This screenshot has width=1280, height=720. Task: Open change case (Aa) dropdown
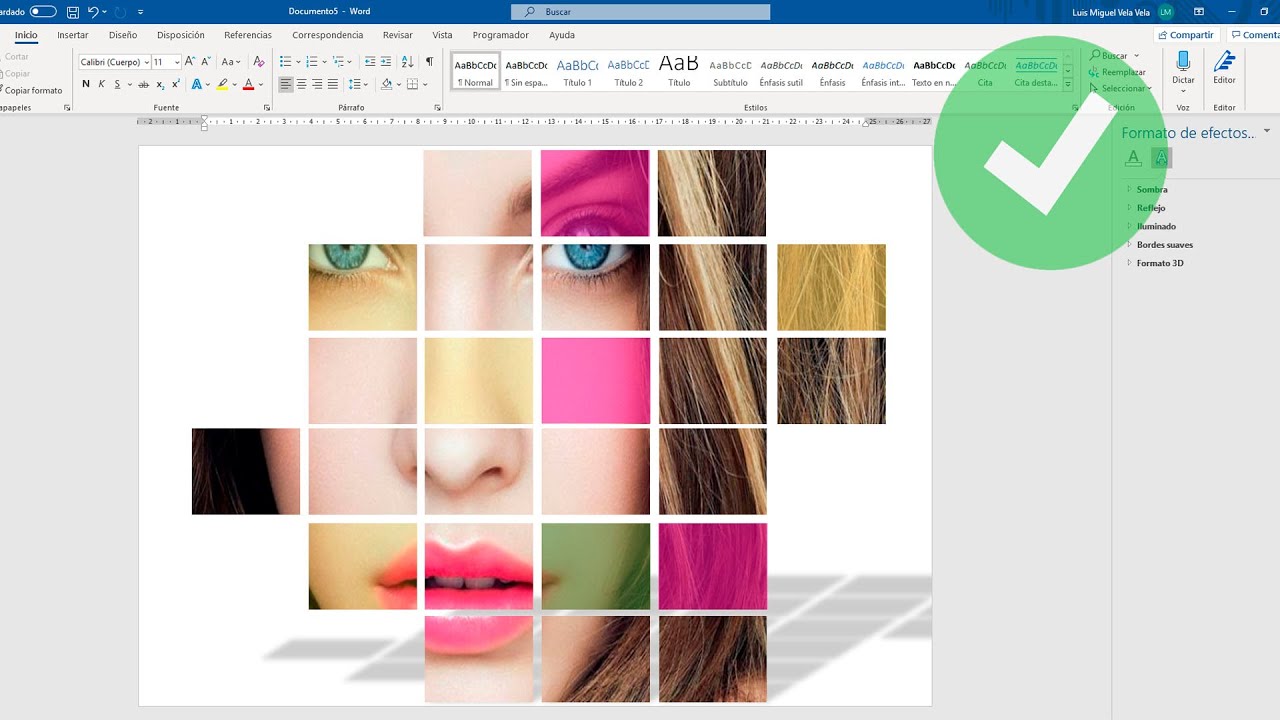click(230, 62)
